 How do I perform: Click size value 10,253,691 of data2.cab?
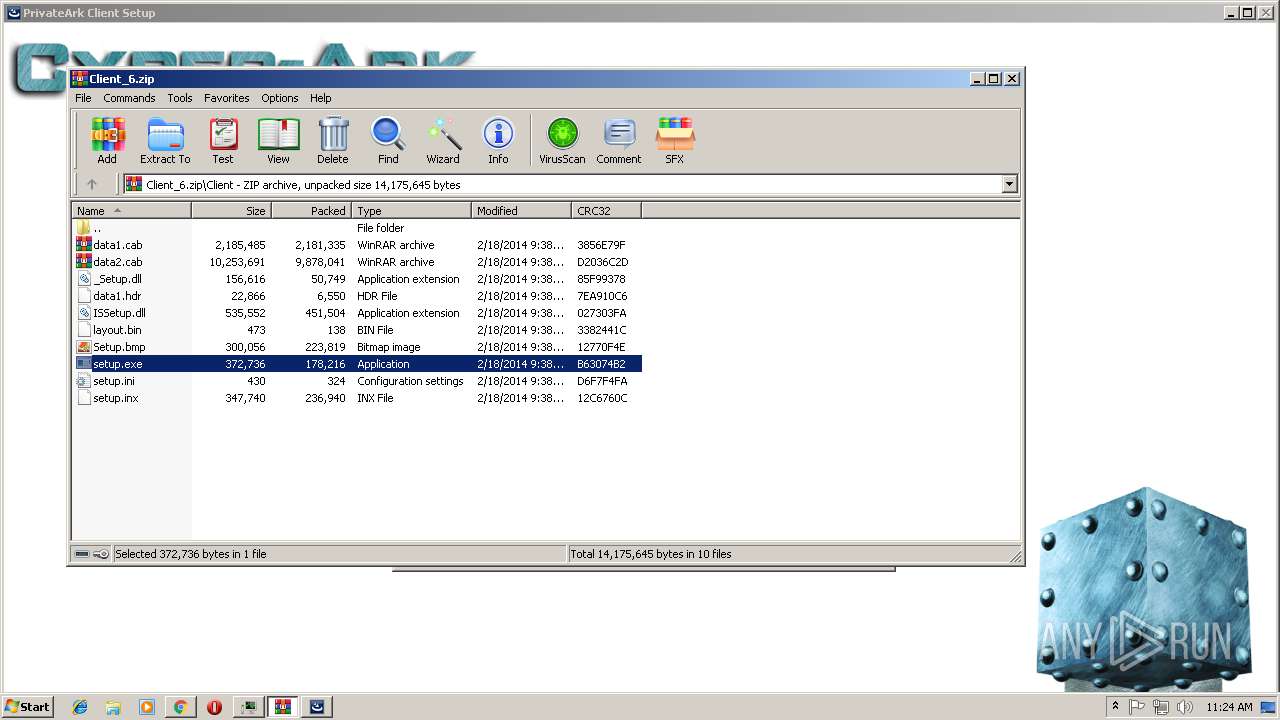point(237,261)
